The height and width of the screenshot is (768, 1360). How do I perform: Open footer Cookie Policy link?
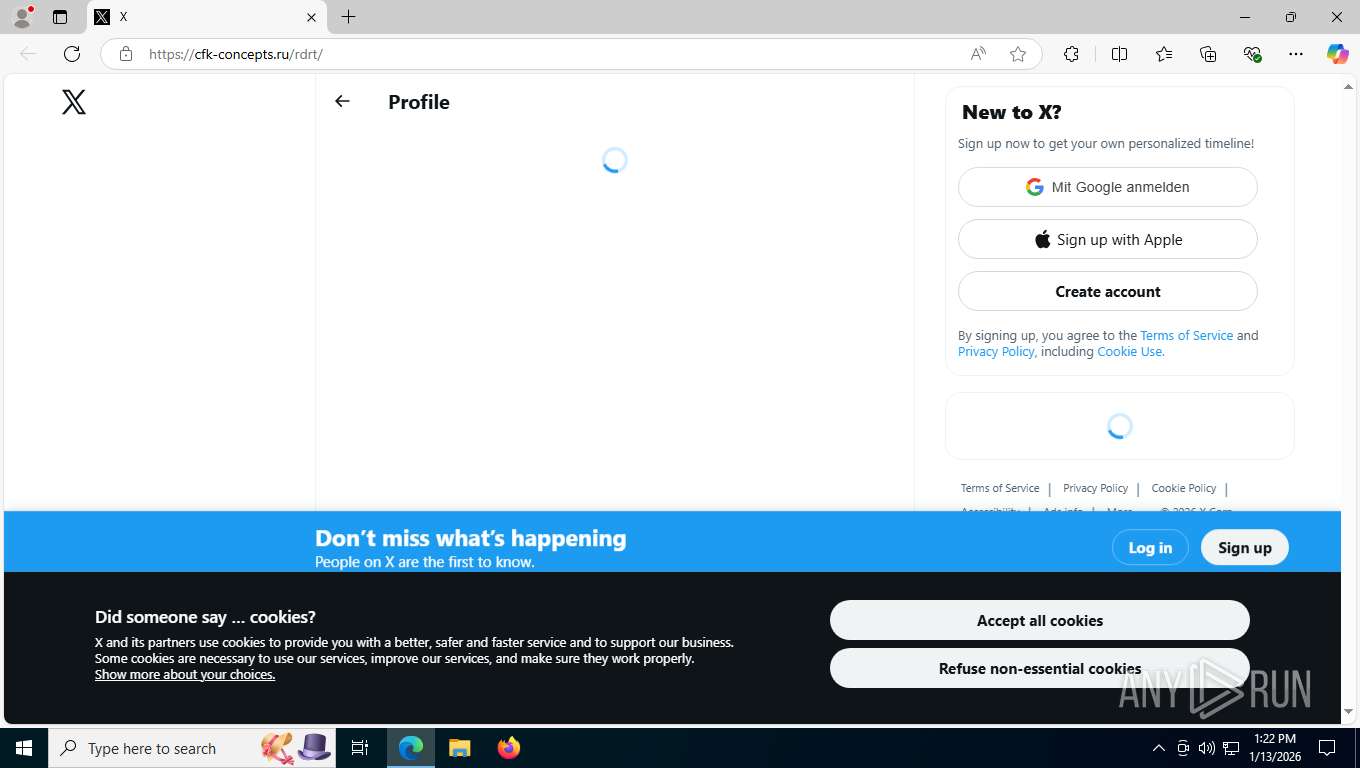[1184, 488]
